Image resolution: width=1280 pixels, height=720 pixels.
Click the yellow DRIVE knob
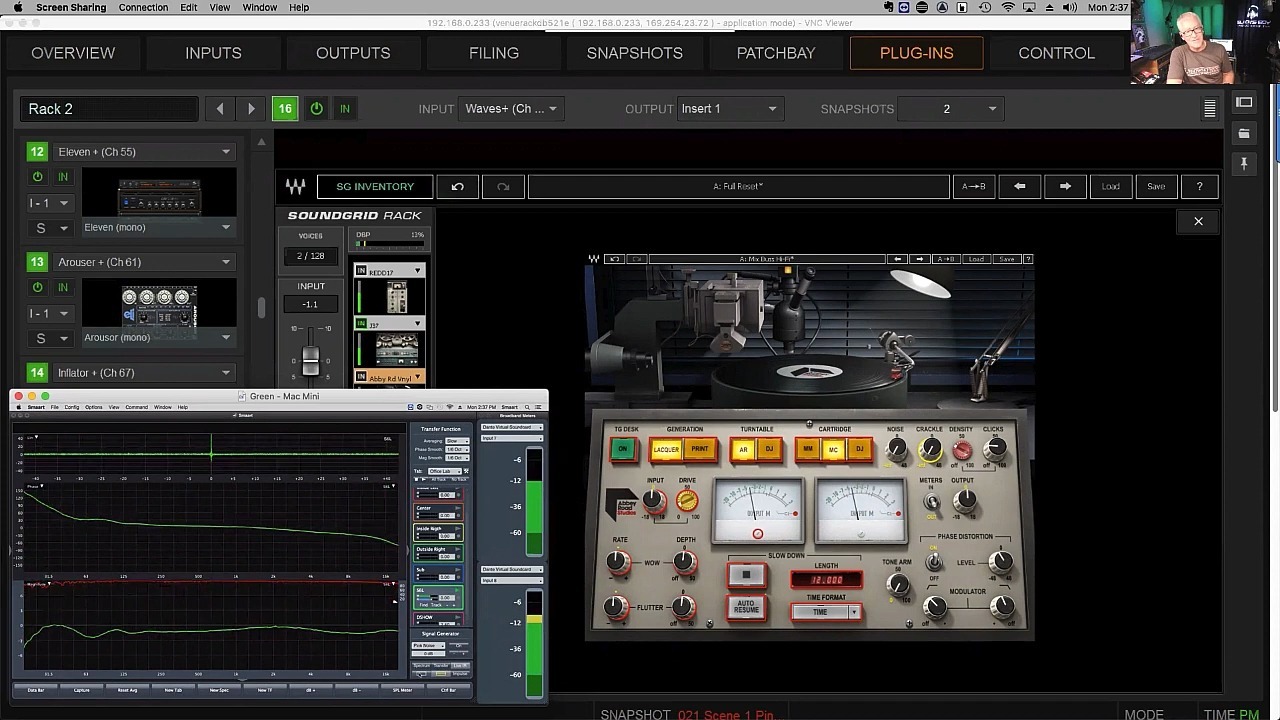pyautogui.click(x=687, y=501)
